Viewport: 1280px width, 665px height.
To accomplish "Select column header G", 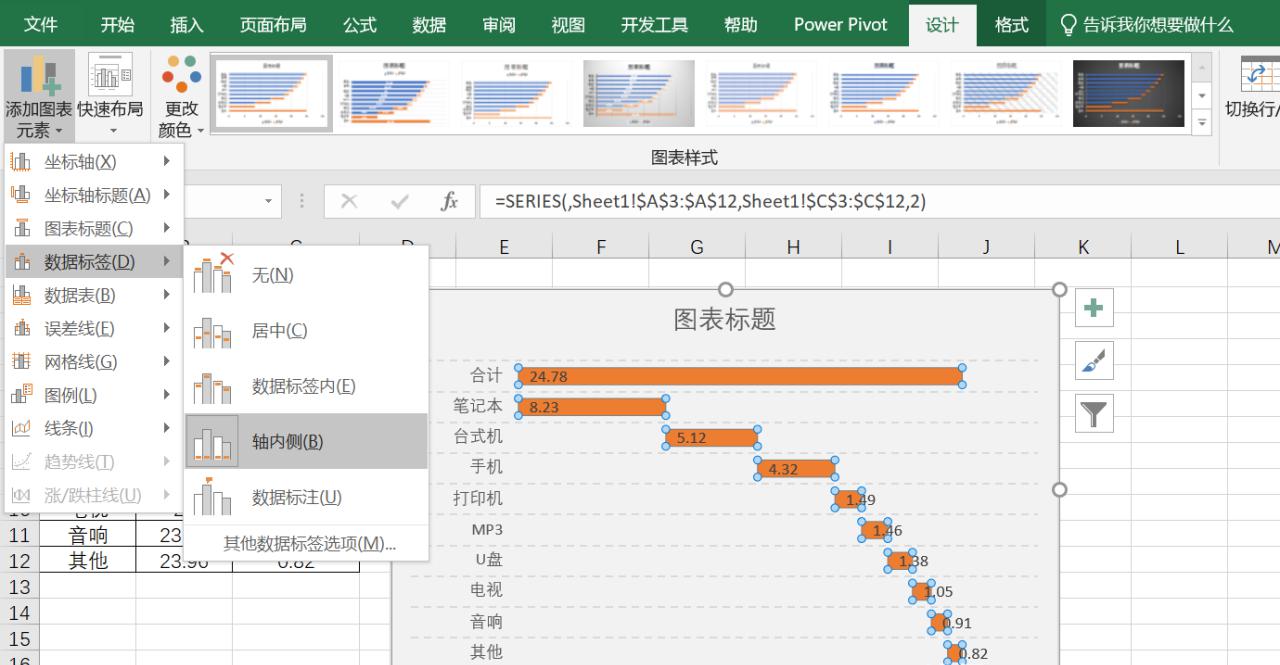I will (697, 247).
